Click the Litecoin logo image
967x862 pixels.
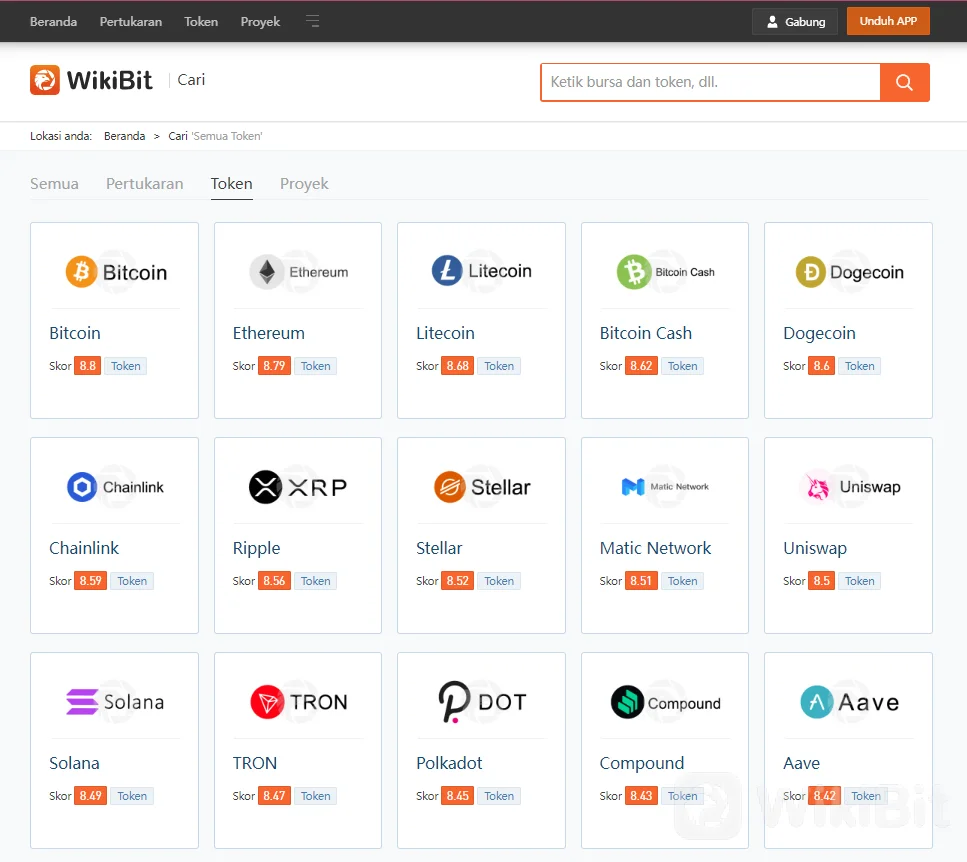(481, 271)
